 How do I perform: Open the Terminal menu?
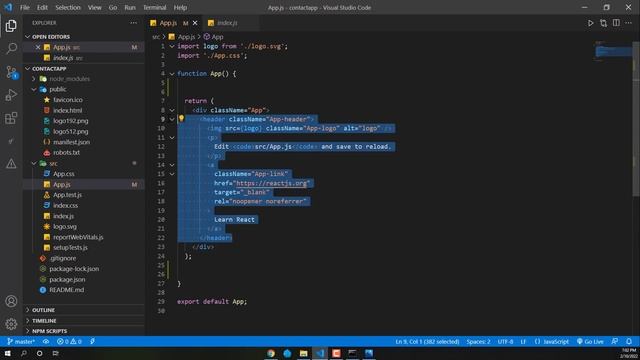pyautogui.click(x=155, y=7)
